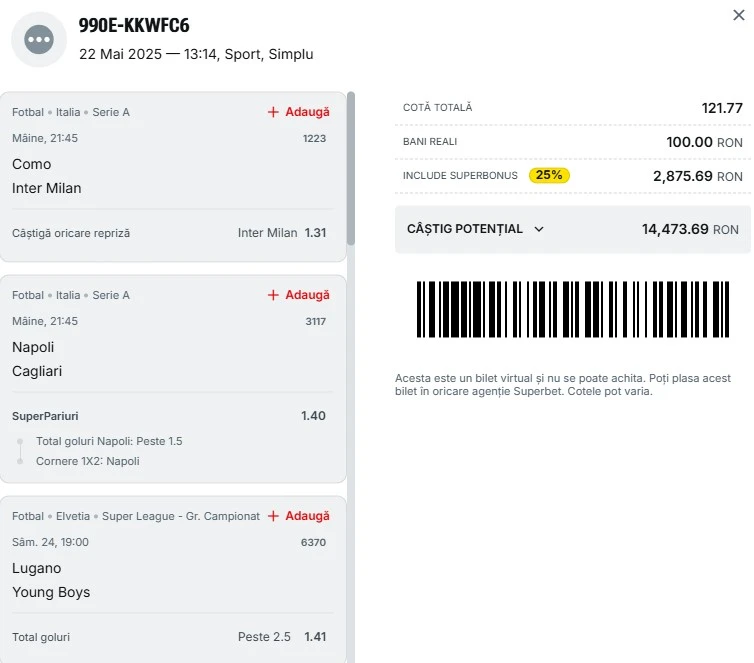The image size is (754, 663).
Task: Open the Napoli Cagliari match names
Action: coord(37,359)
